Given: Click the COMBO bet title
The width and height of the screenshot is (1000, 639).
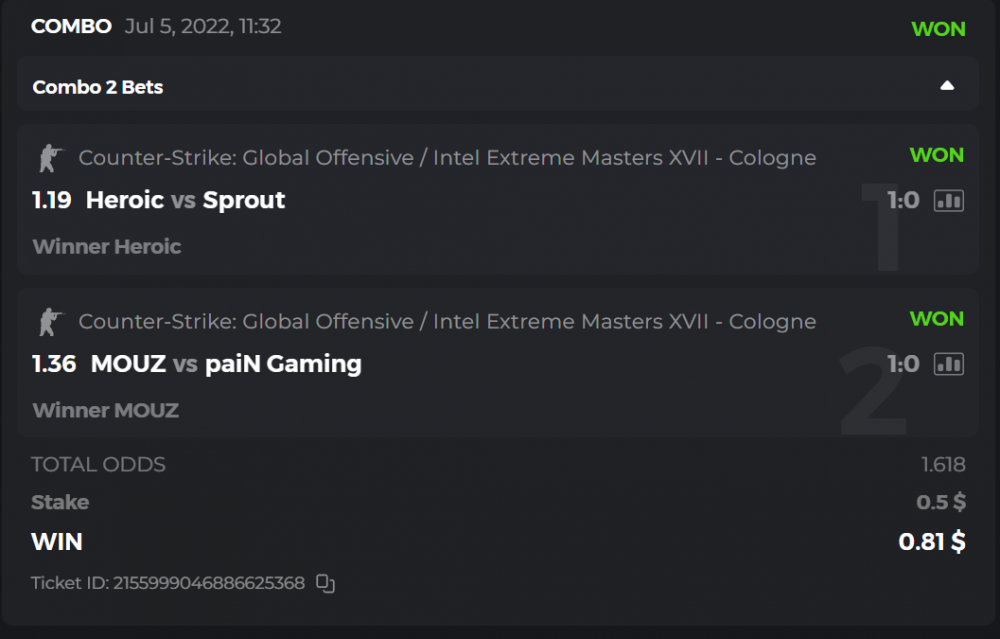Looking at the screenshot, I should 71,27.
